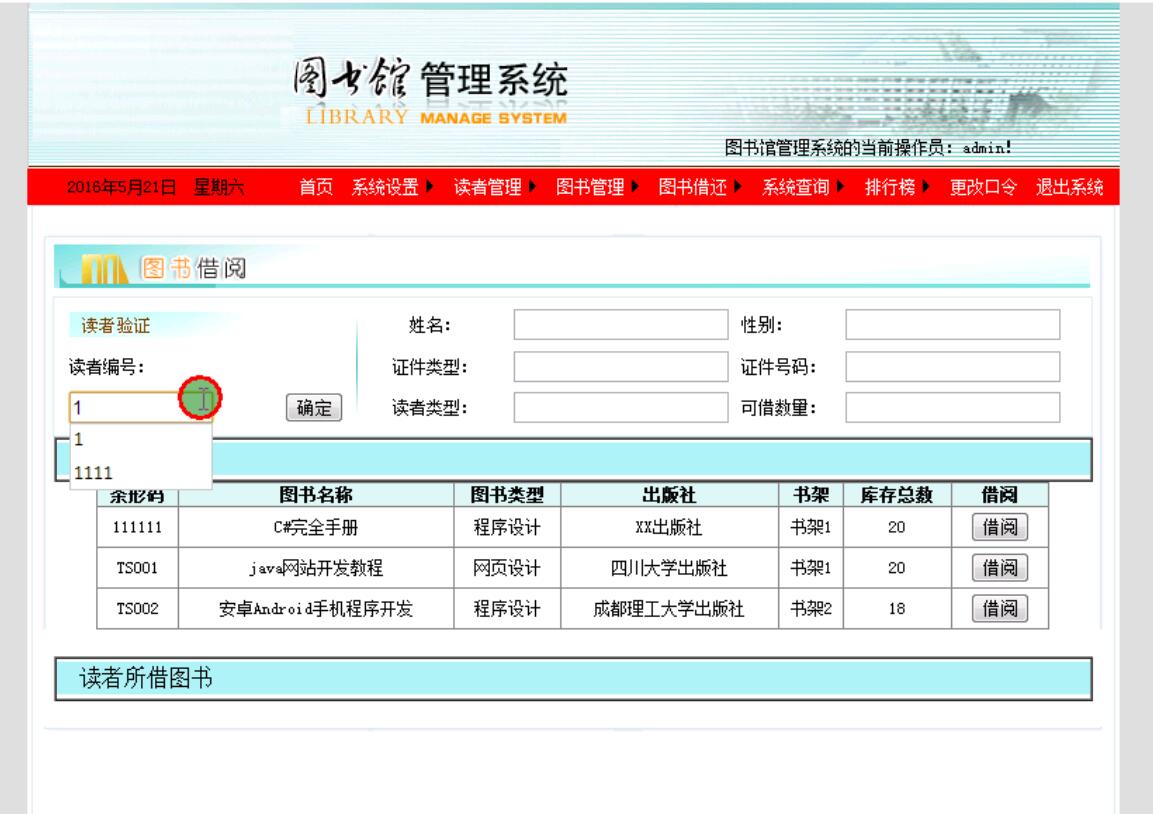Screen dimensions: 1153x814
Task: Focus the 性别 text field
Action: click(952, 324)
